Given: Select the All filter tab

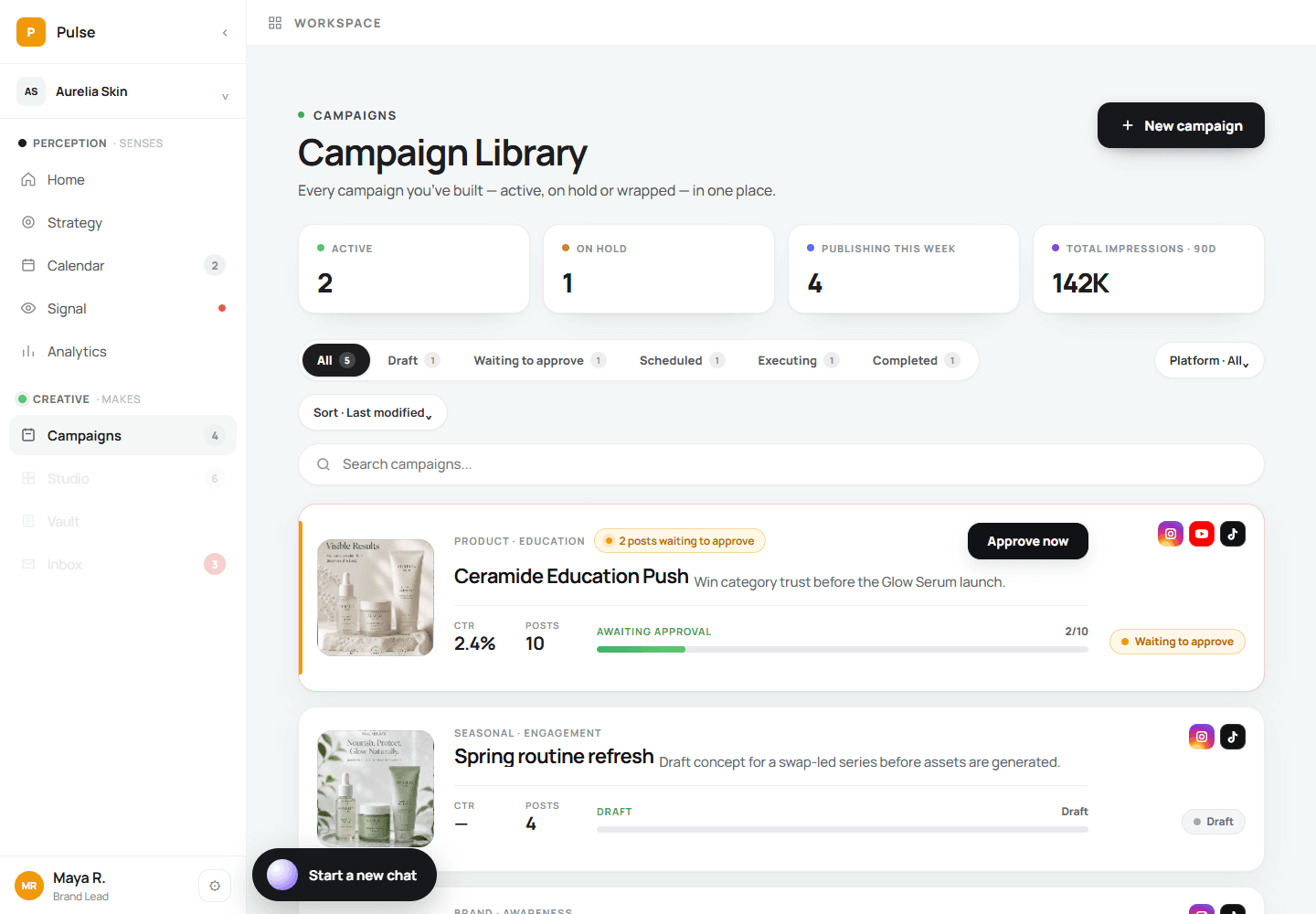Looking at the screenshot, I should tap(335, 360).
